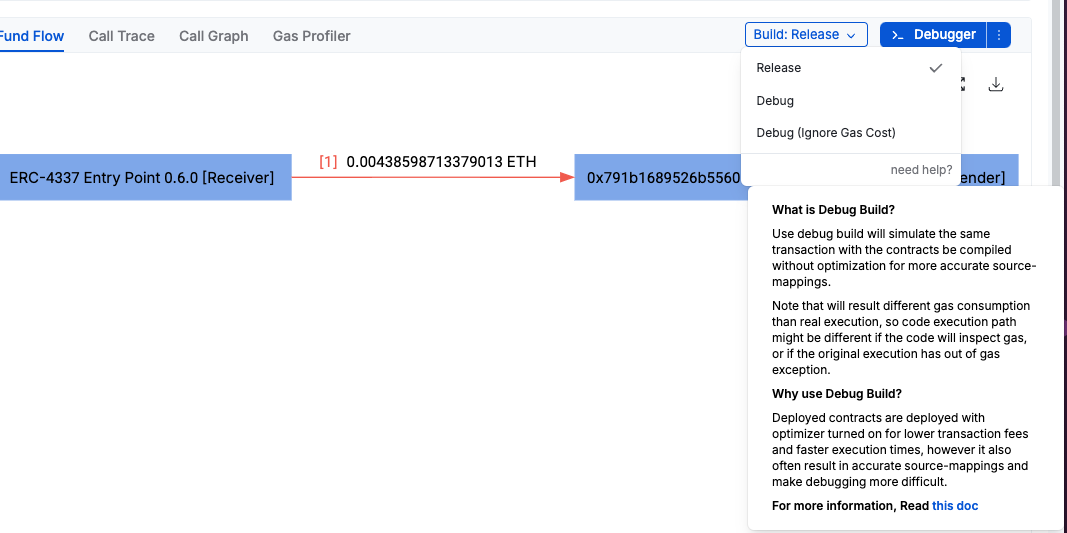Click the download fund flow icon

pos(995,85)
